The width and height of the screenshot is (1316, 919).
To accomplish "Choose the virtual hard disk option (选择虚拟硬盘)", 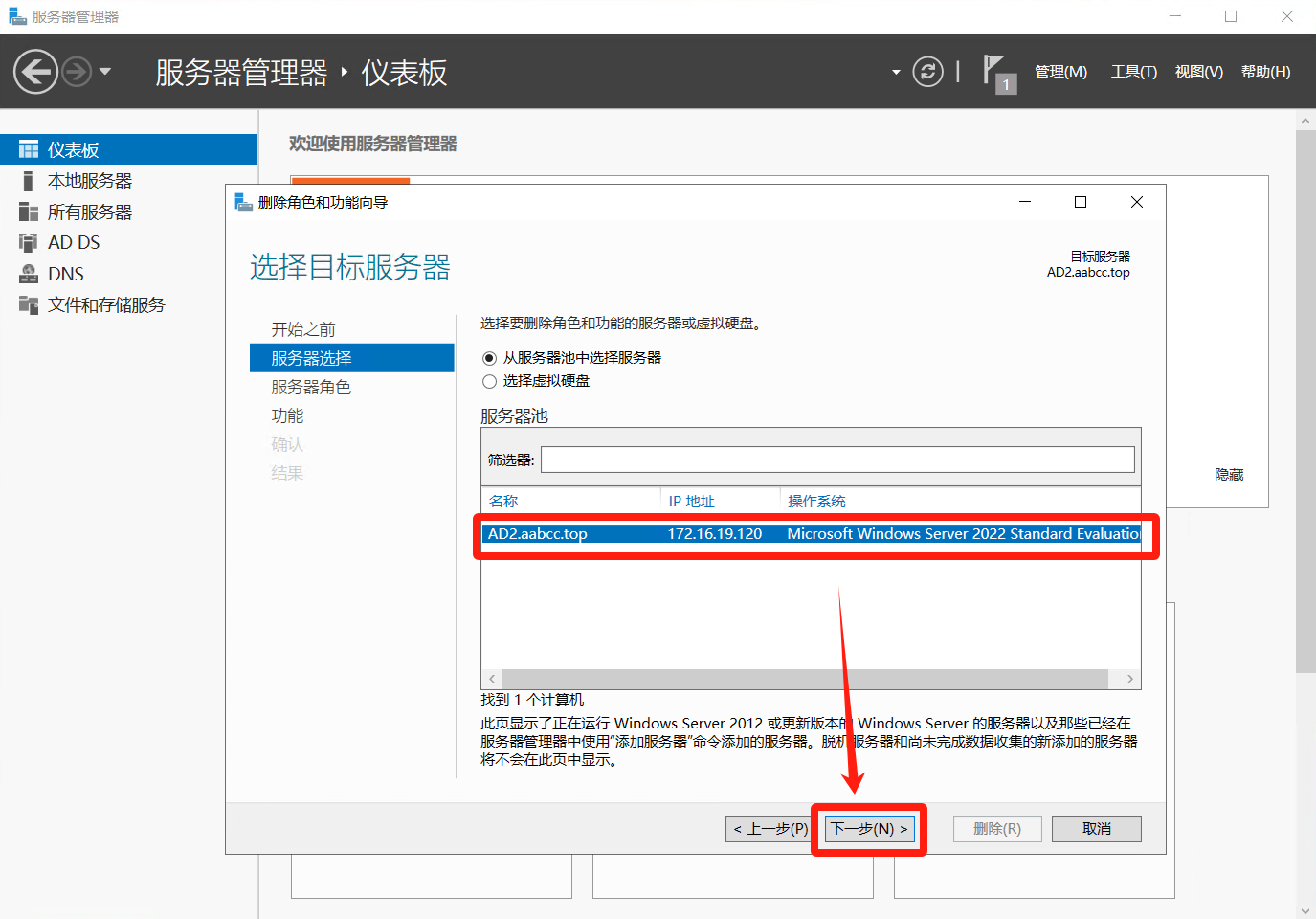I will [490, 381].
